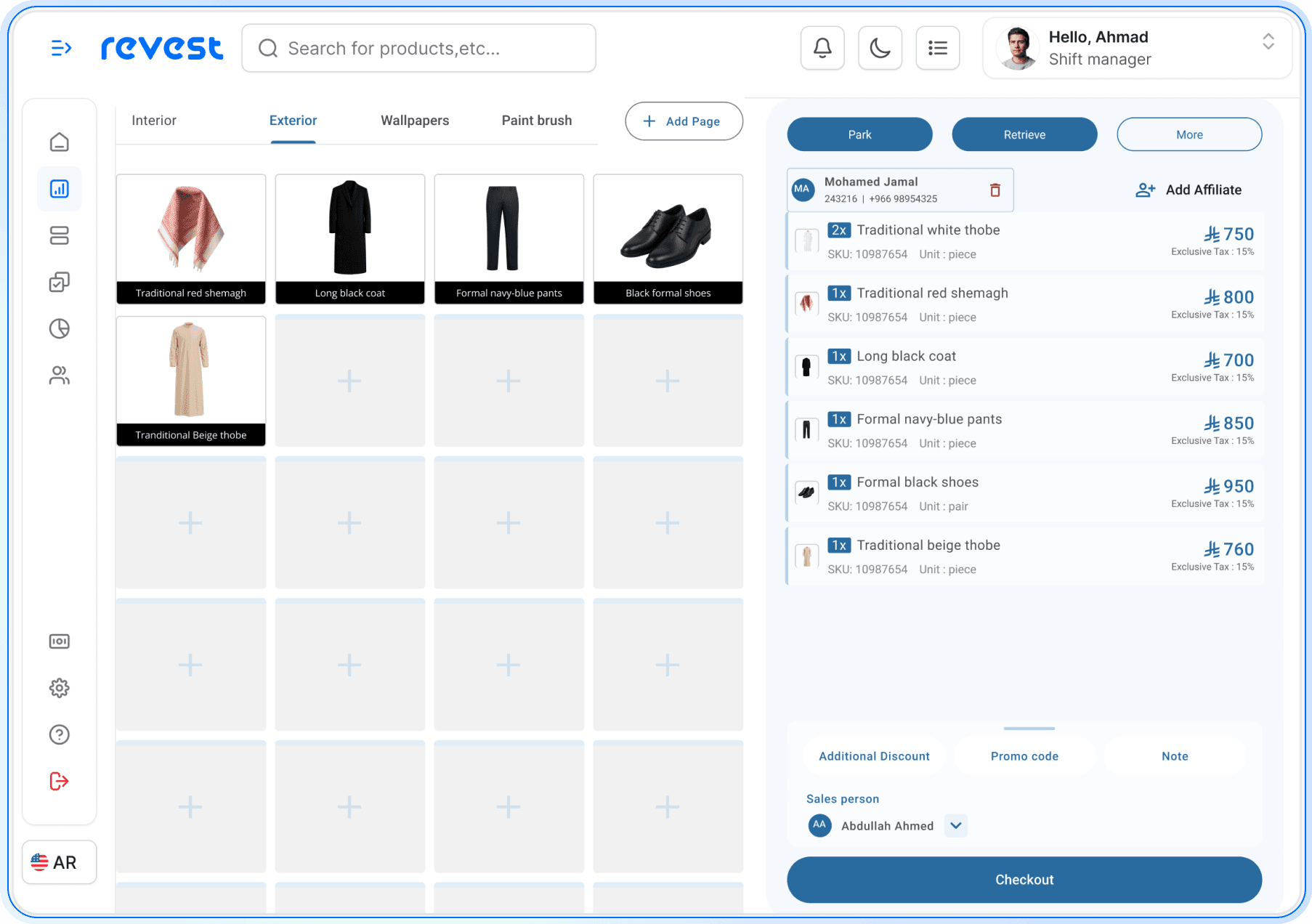Open the notifications bell

point(822,48)
